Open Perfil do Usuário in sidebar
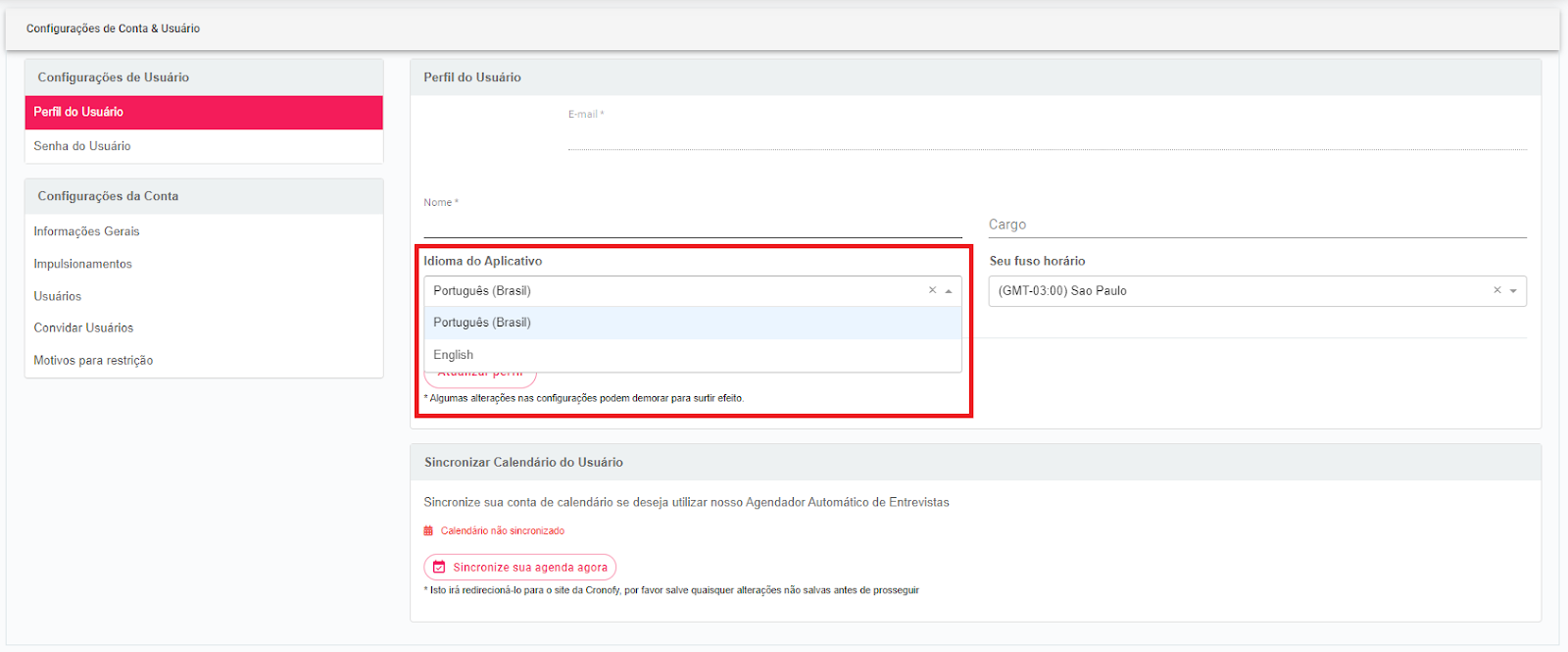The height and width of the screenshot is (652, 1568). click(x=204, y=112)
